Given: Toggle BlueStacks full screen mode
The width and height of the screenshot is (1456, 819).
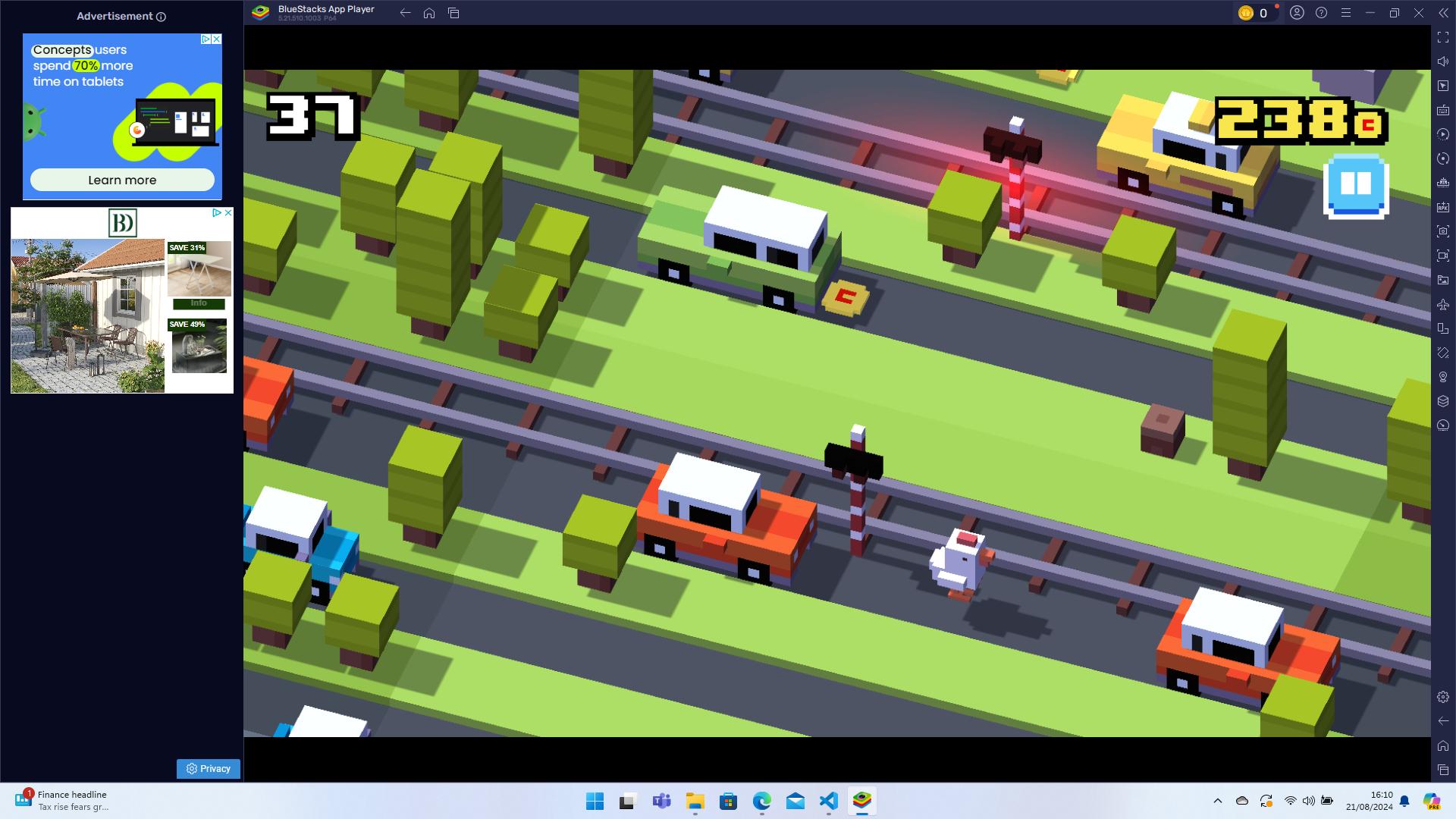Looking at the screenshot, I should [x=1443, y=37].
